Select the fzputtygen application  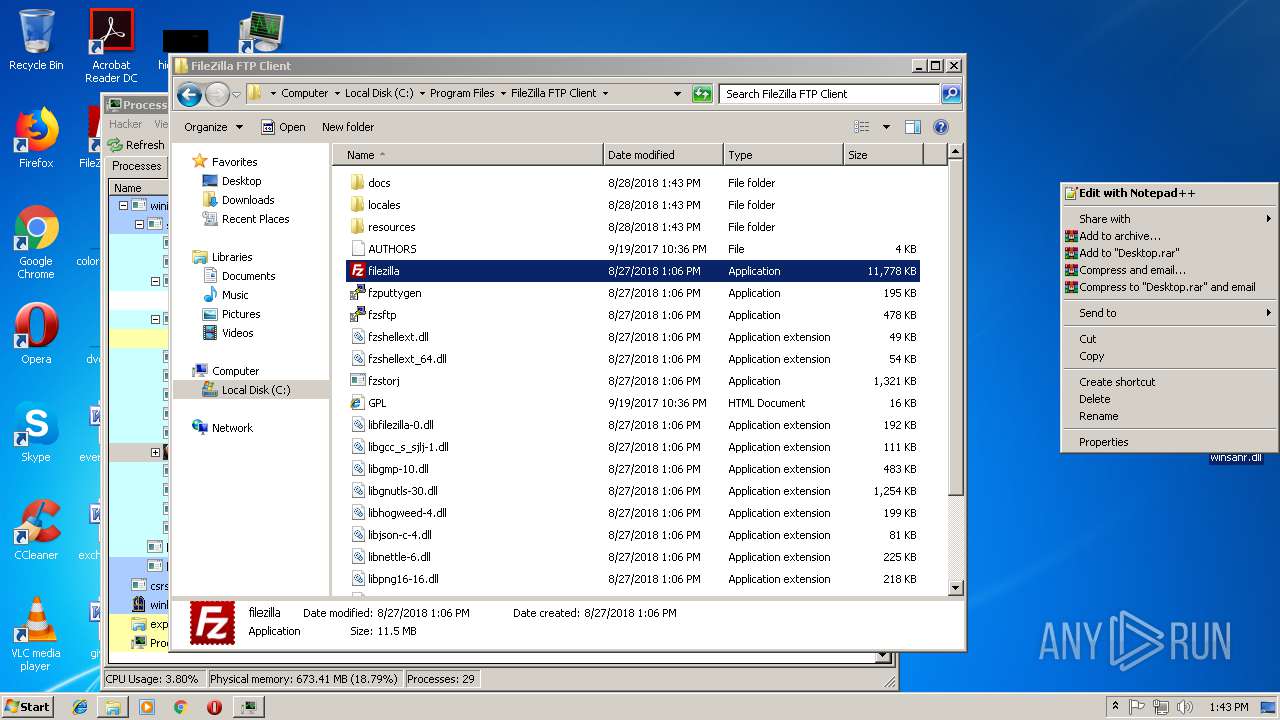coord(633,293)
